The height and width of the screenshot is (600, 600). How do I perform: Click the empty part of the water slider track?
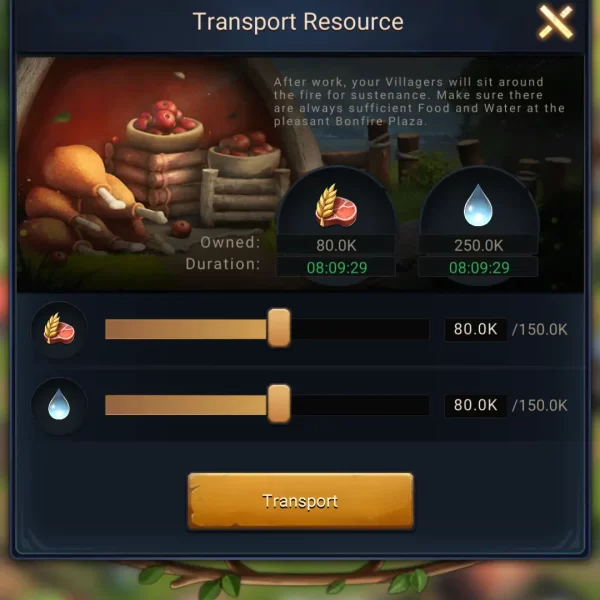[360, 405]
